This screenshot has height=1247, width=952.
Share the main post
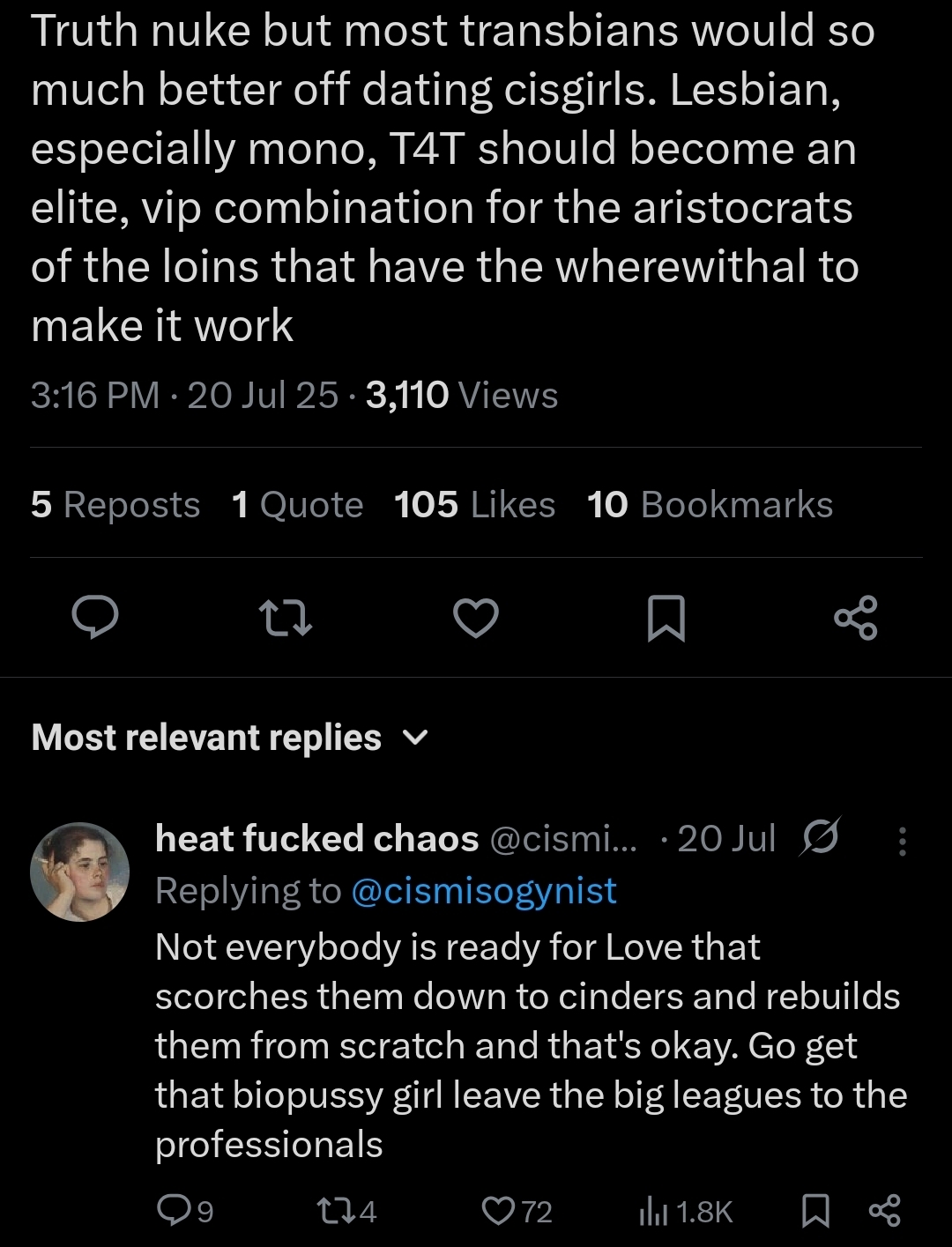point(855,617)
